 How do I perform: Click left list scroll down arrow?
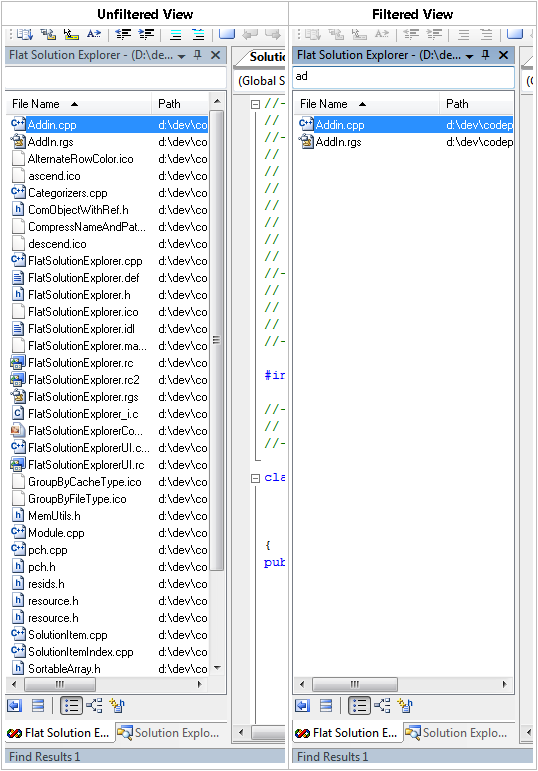pyautogui.click(x=217, y=668)
